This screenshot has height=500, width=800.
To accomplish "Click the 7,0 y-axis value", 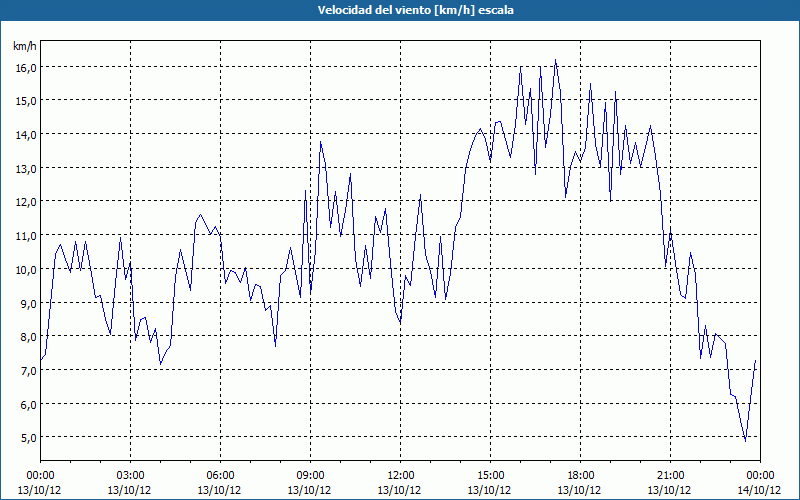I will pos(28,371).
